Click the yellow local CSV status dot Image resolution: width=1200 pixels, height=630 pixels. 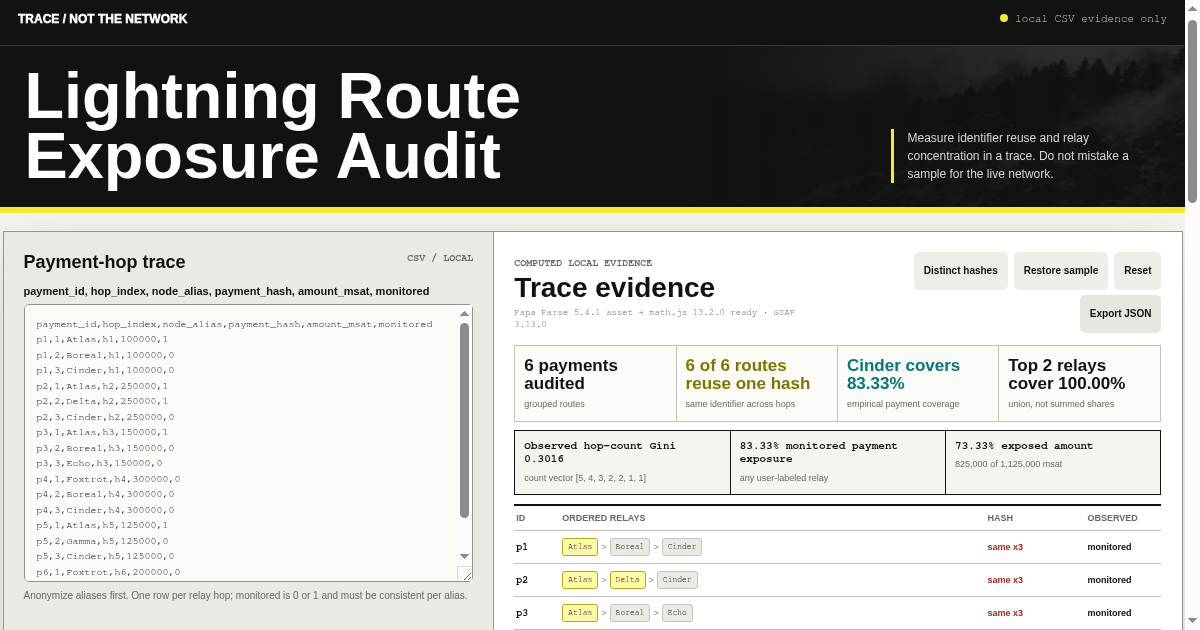coord(1004,18)
